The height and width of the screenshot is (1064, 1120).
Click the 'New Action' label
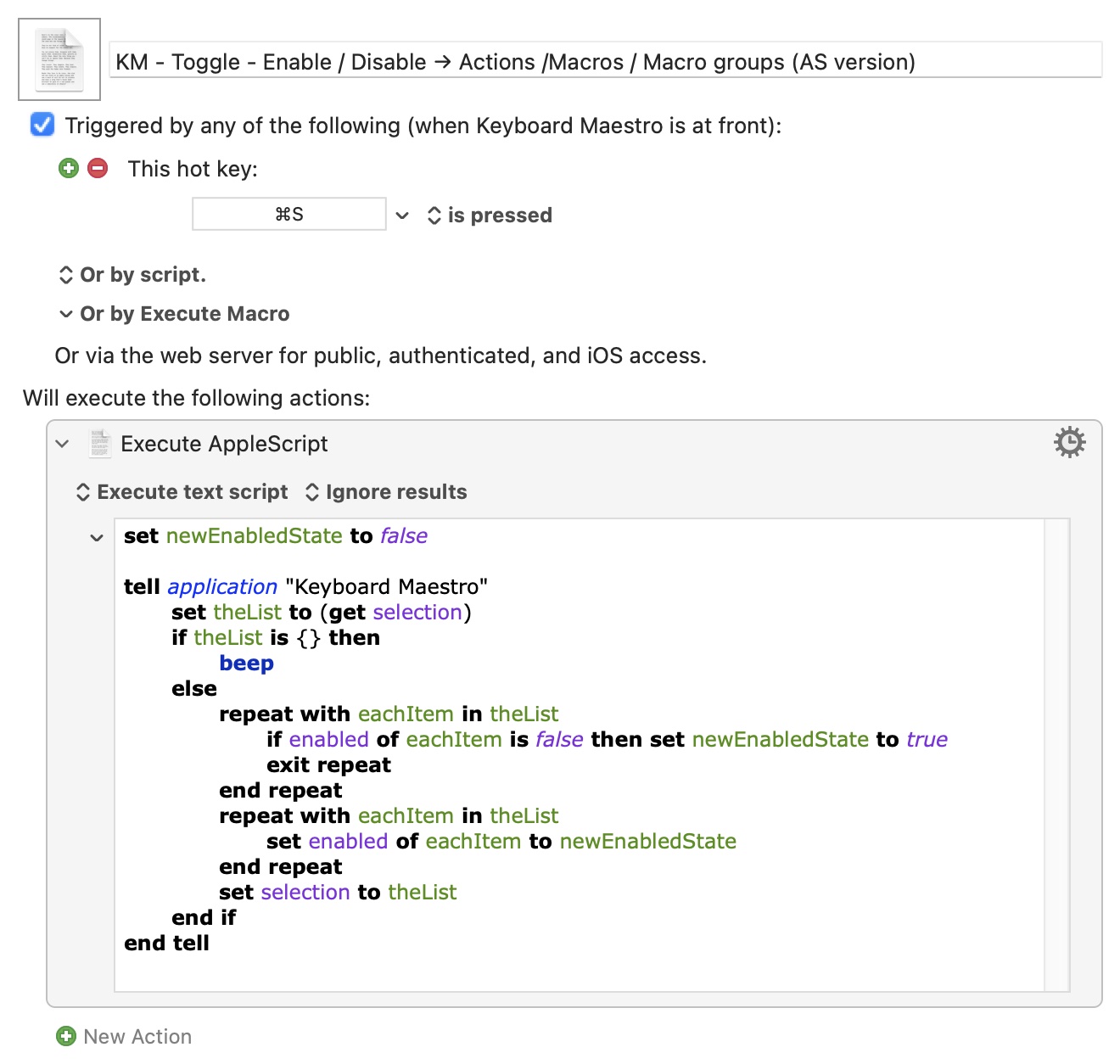click(x=137, y=1037)
